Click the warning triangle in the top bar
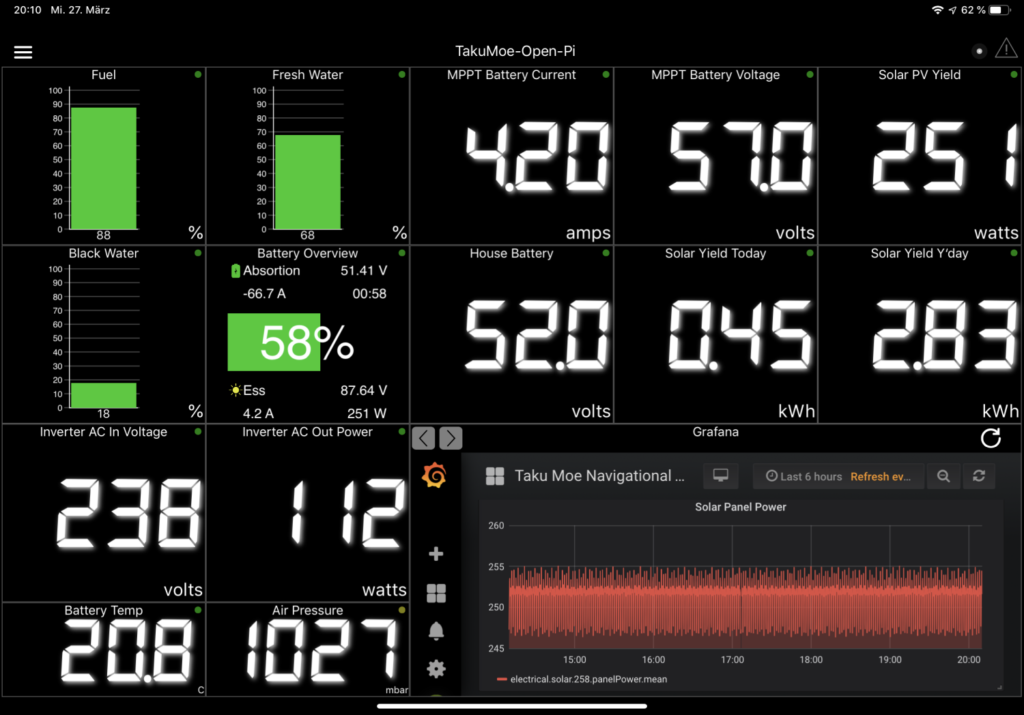 [x=1006, y=50]
